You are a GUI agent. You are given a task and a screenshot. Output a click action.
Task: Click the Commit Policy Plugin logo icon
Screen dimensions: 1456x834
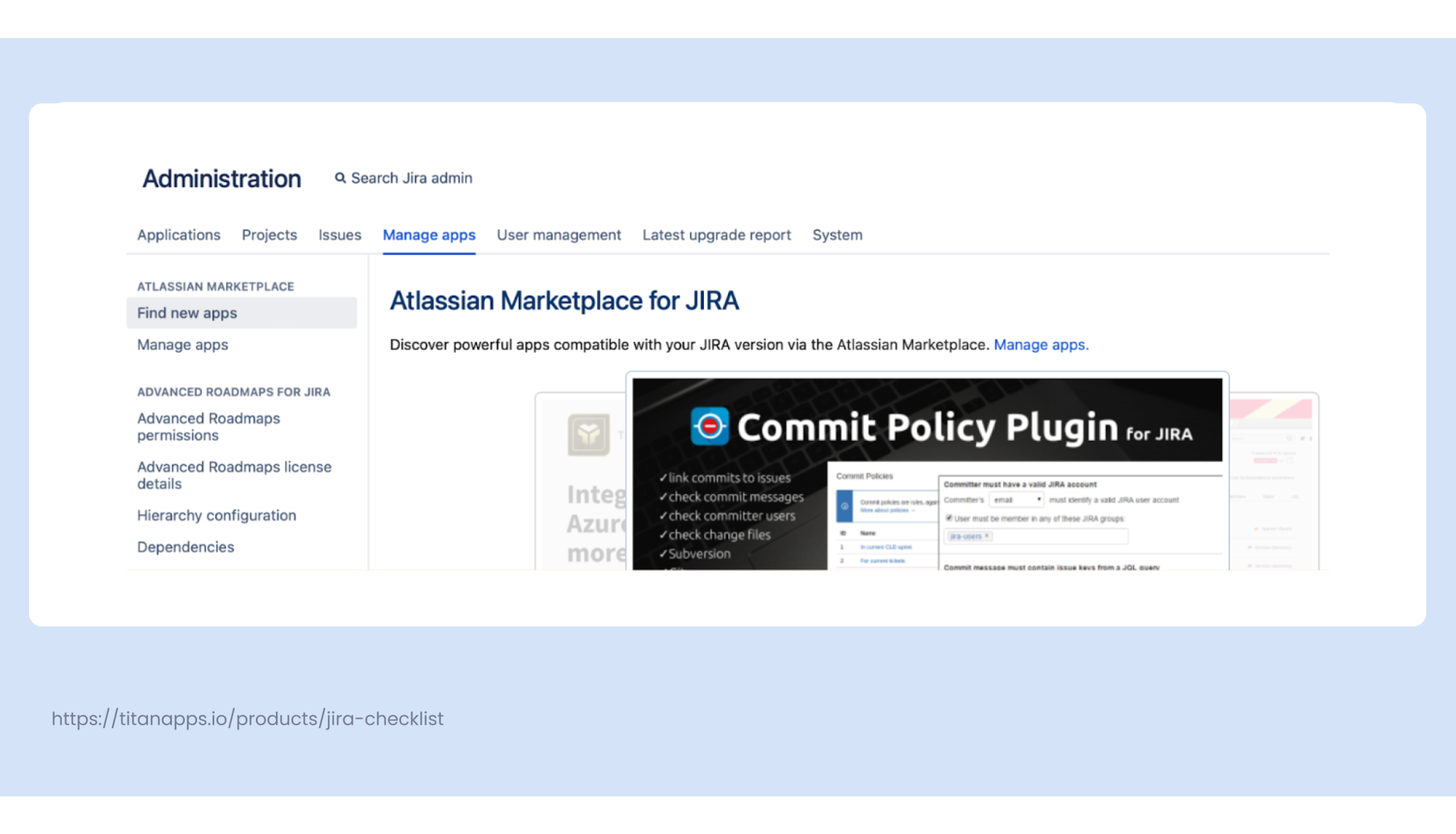[710, 427]
